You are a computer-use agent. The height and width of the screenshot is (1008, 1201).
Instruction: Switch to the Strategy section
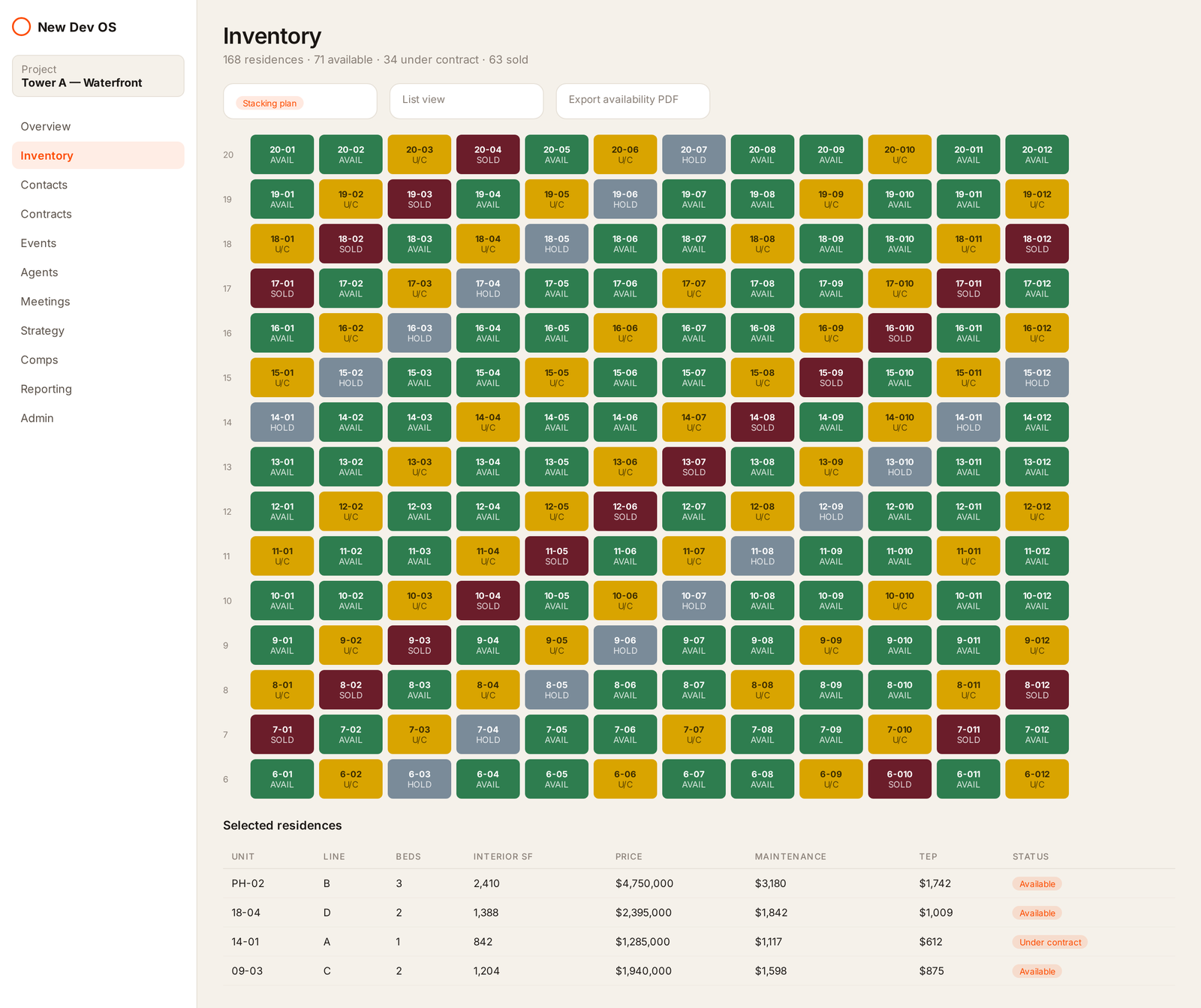click(98, 331)
